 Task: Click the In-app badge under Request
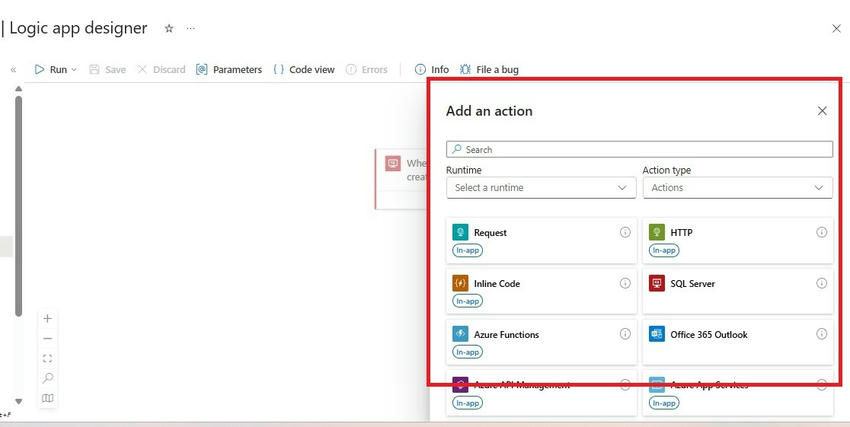[467, 250]
